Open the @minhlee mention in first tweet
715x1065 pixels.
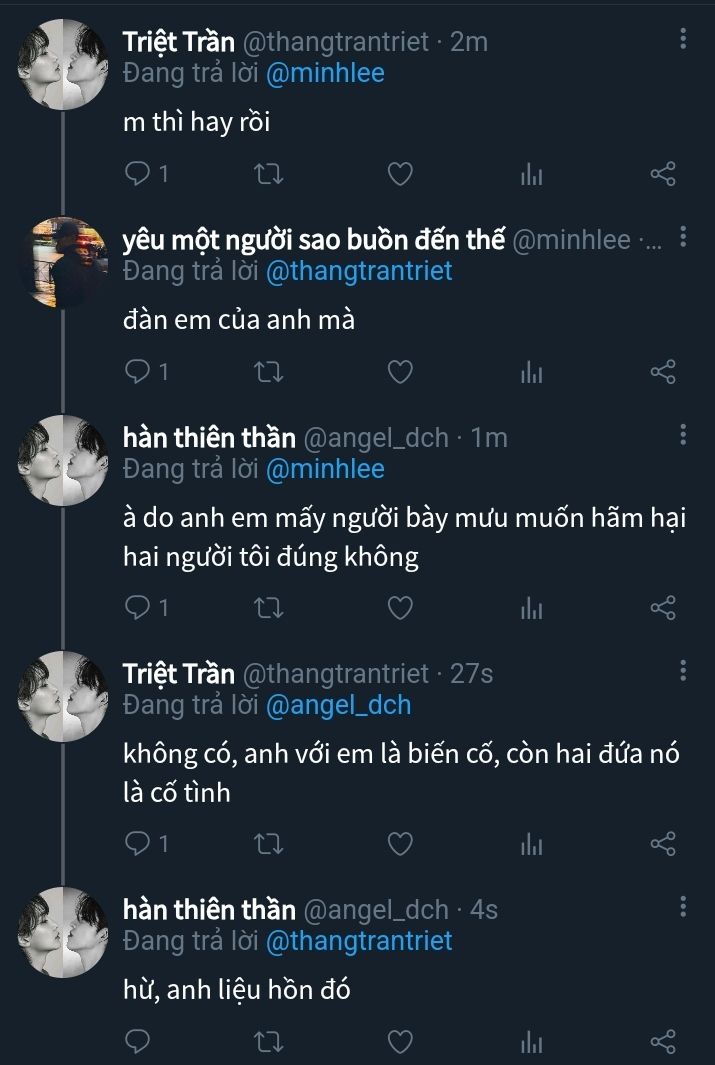tap(326, 74)
